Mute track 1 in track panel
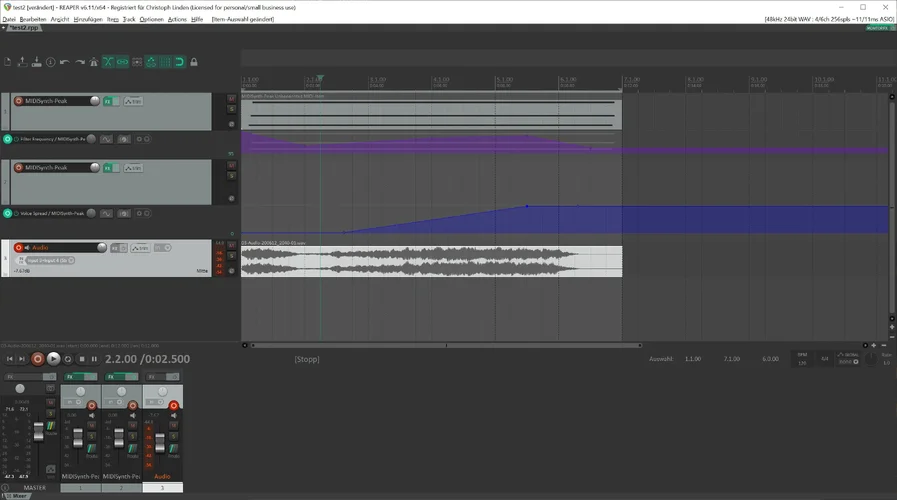The image size is (897, 500). pyautogui.click(x=232, y=98)
